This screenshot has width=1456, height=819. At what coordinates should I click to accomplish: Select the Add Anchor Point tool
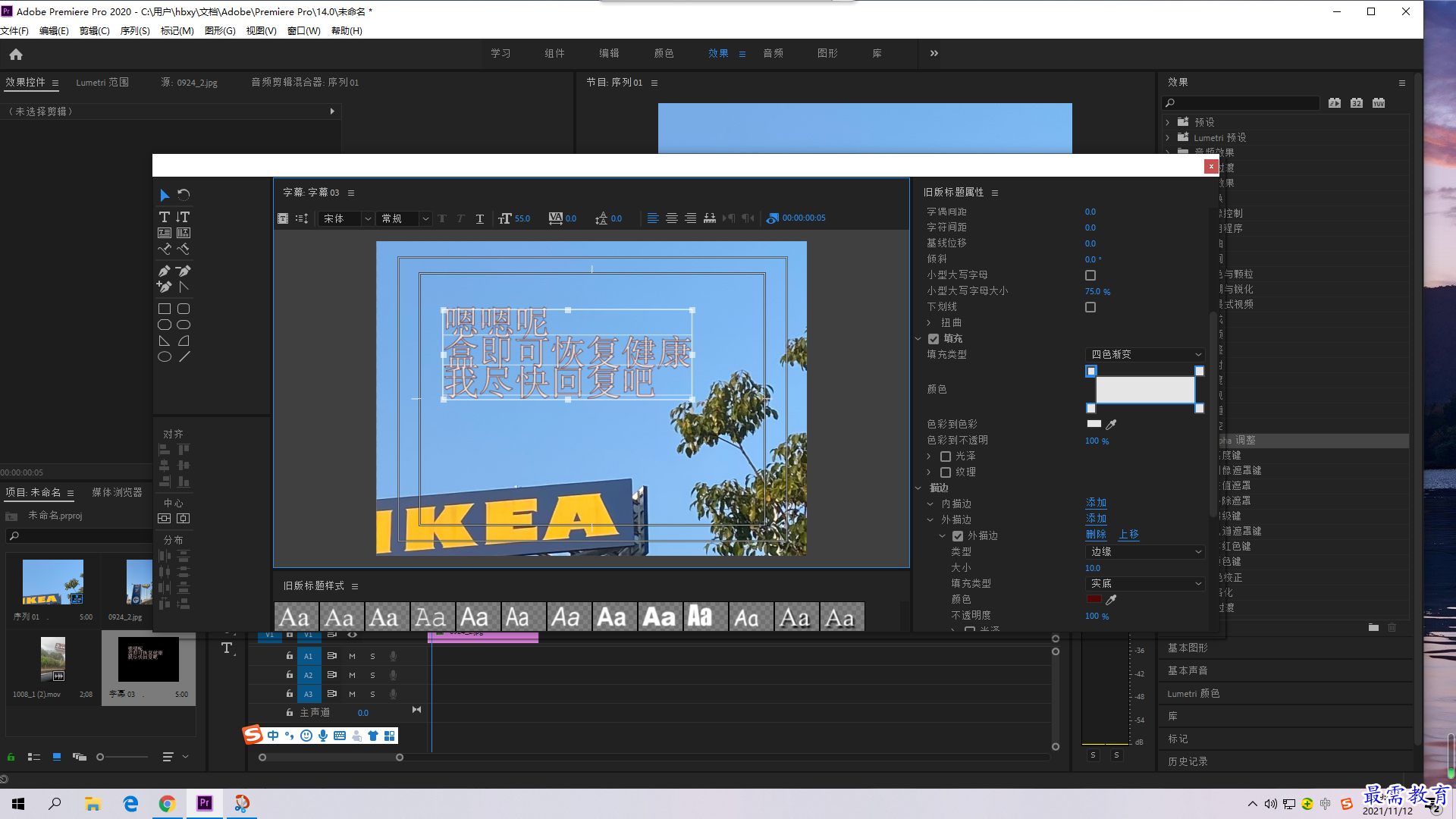coord(165,287)
